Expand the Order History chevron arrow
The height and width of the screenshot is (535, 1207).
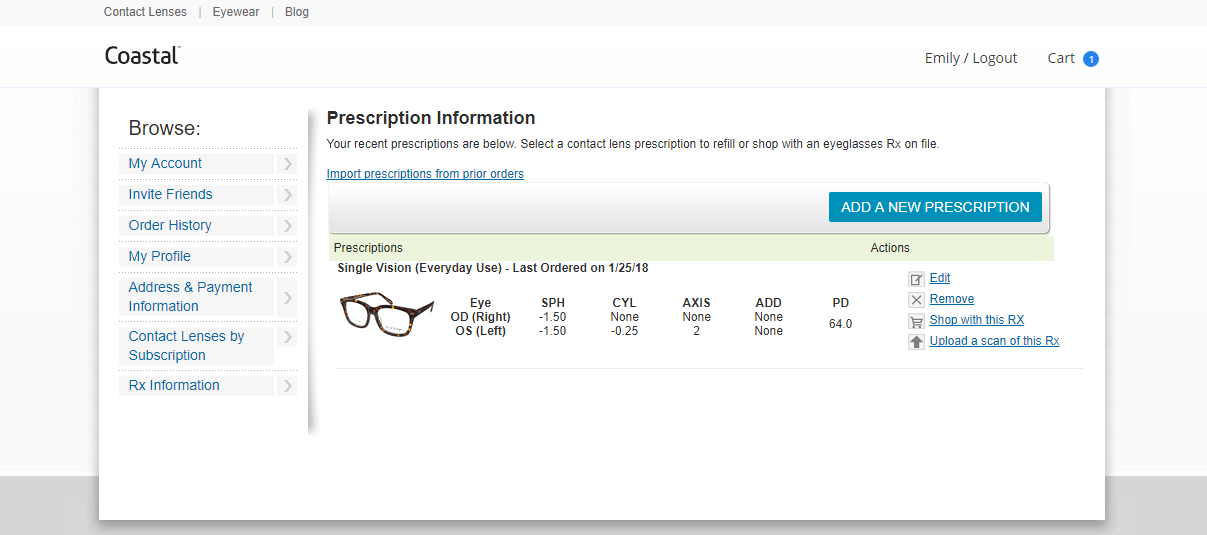287,226
